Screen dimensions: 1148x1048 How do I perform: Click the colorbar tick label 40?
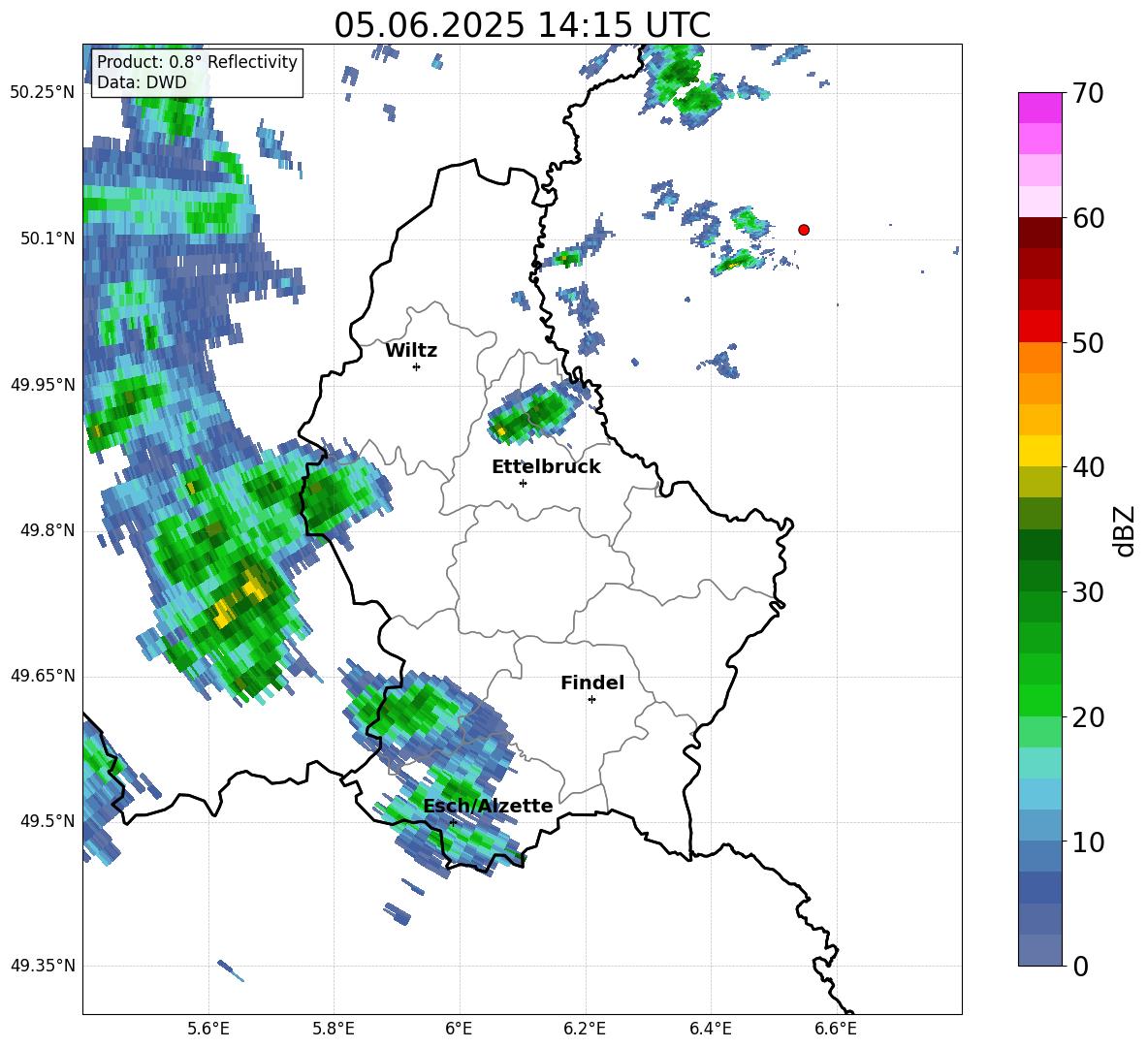1088,467
